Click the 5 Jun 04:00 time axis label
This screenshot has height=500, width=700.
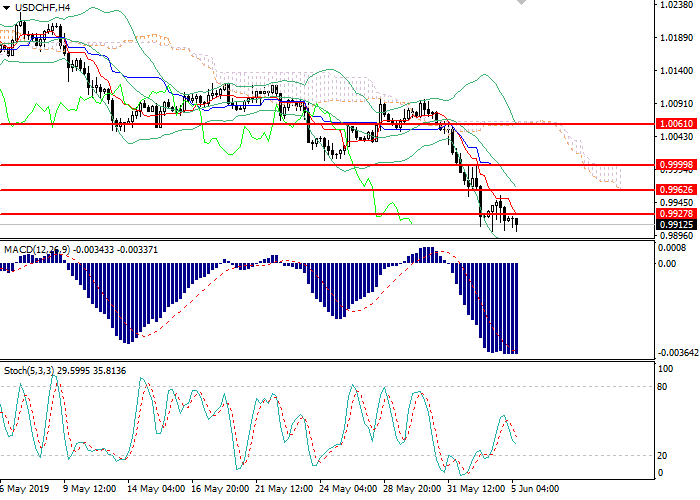[537, 490]
